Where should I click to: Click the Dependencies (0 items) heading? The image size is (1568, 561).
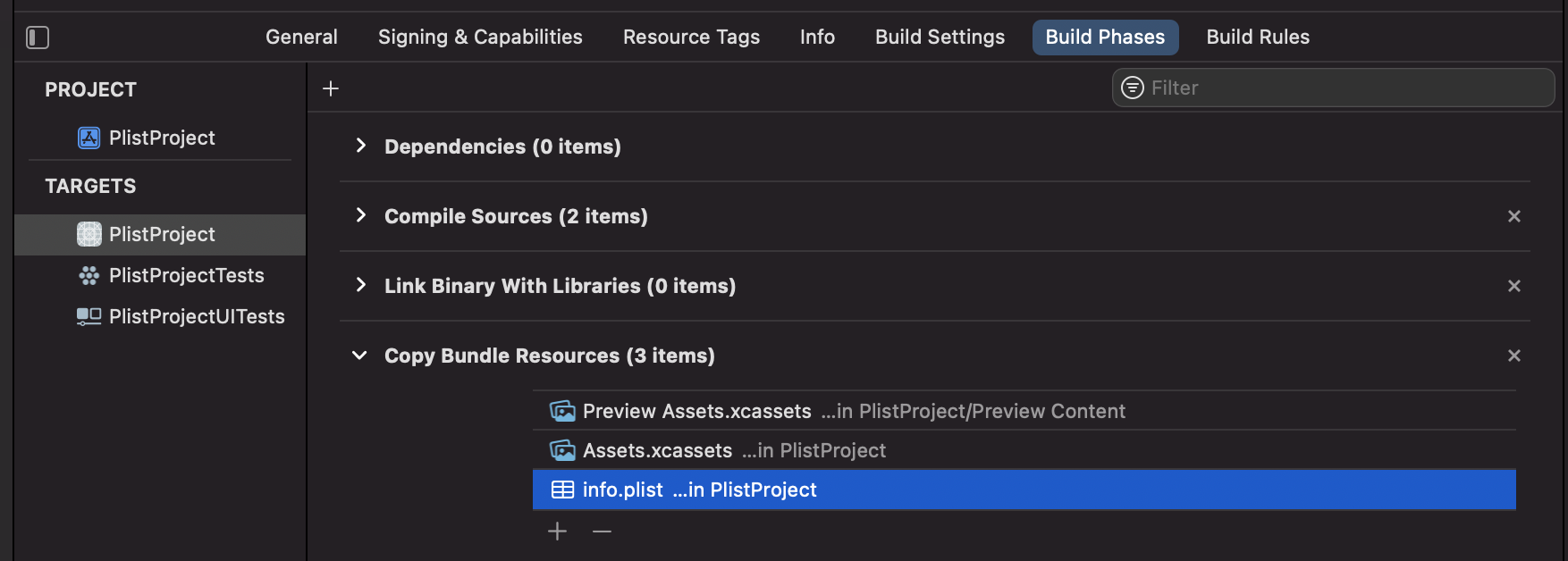(x=502, y=147)
